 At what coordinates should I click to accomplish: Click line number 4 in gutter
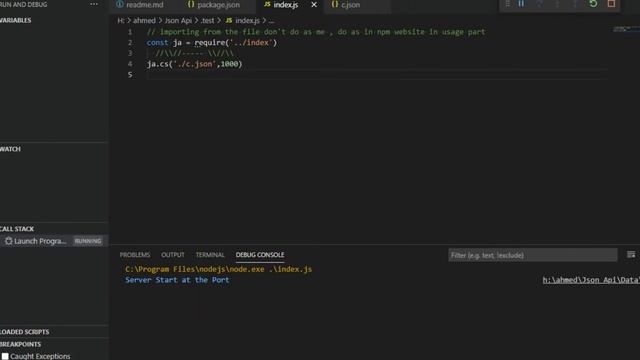[x=130, y=64]
